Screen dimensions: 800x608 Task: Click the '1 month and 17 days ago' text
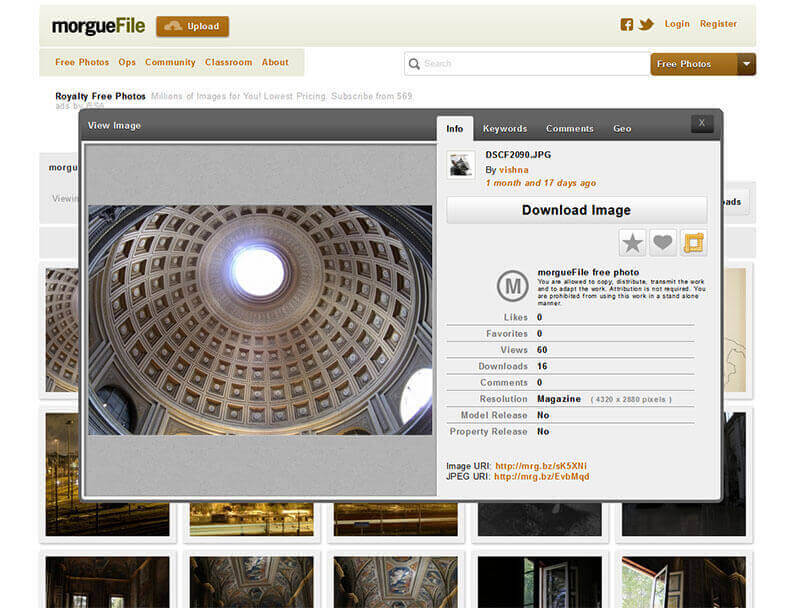[x=540, y=183]
